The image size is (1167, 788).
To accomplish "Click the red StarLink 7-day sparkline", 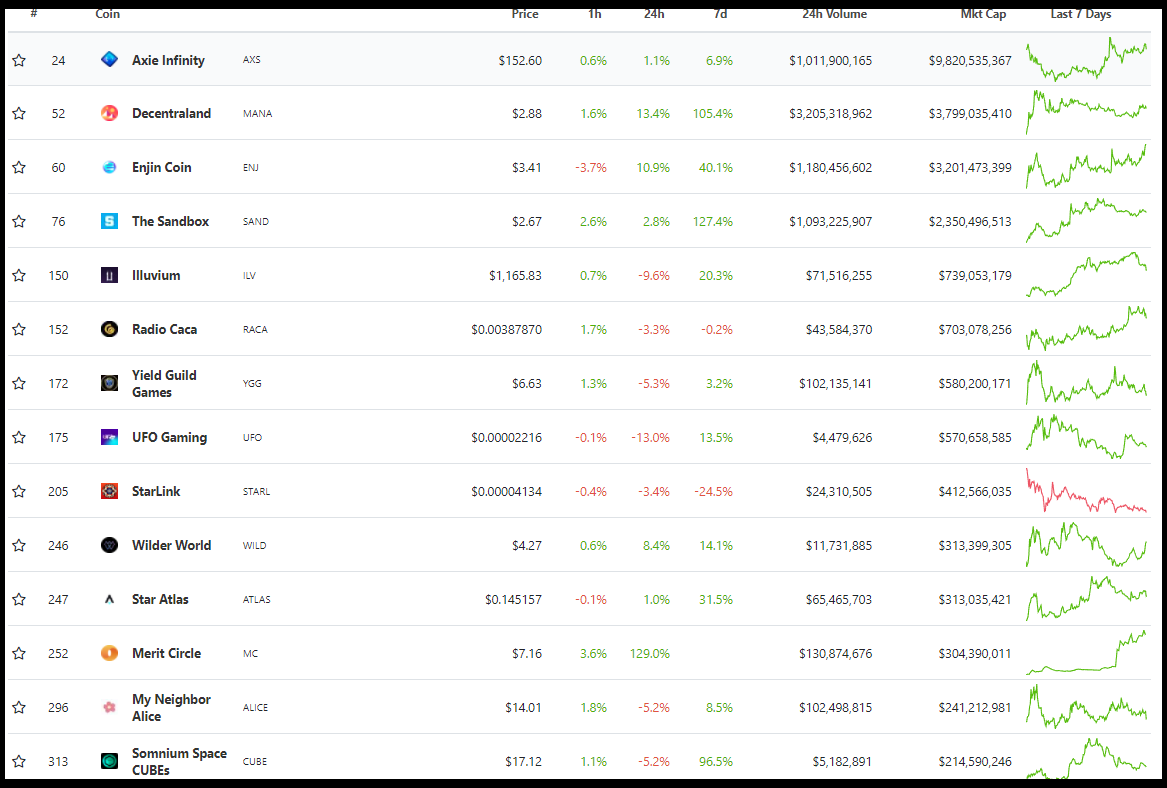I will pos(1087,491).
